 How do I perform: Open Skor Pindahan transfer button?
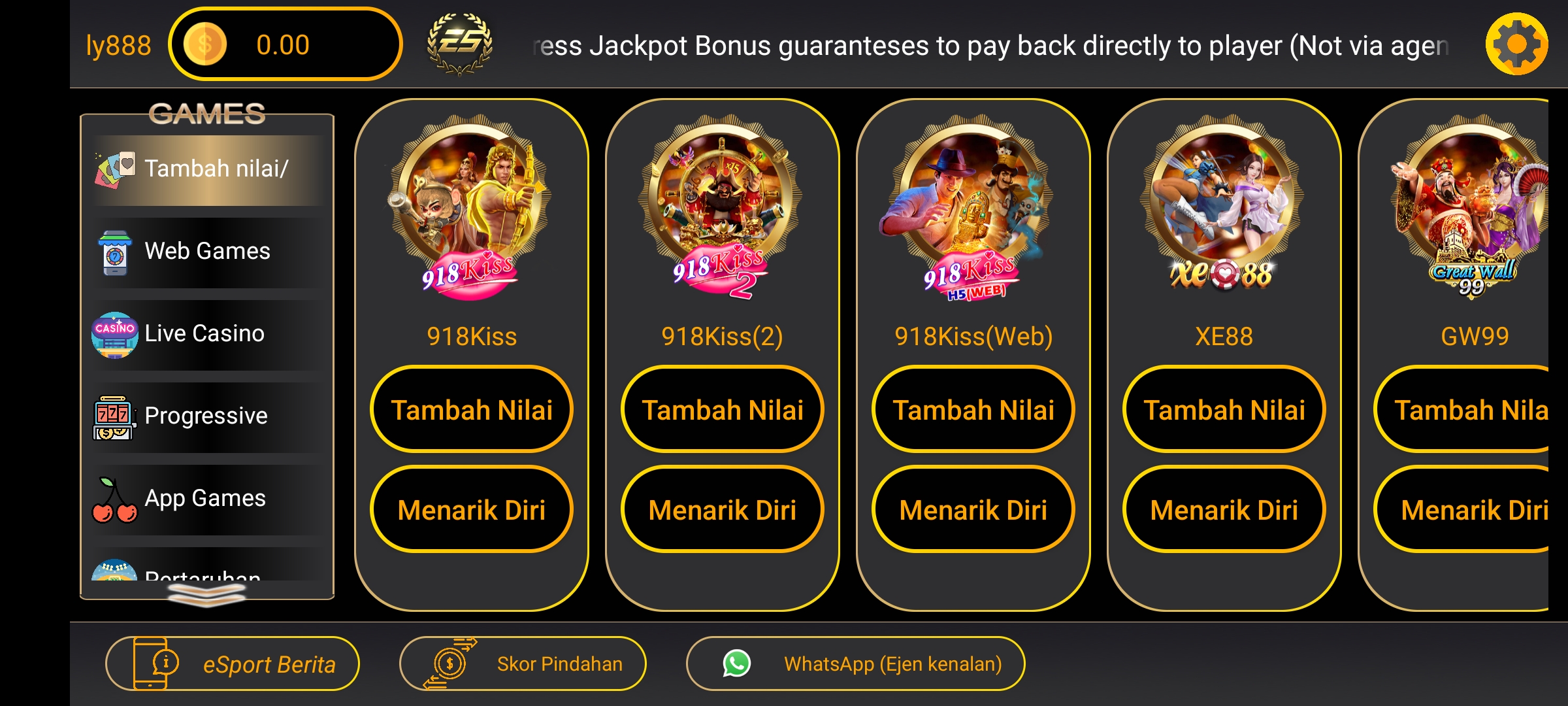pyautogui.click(x=523, y=664)
